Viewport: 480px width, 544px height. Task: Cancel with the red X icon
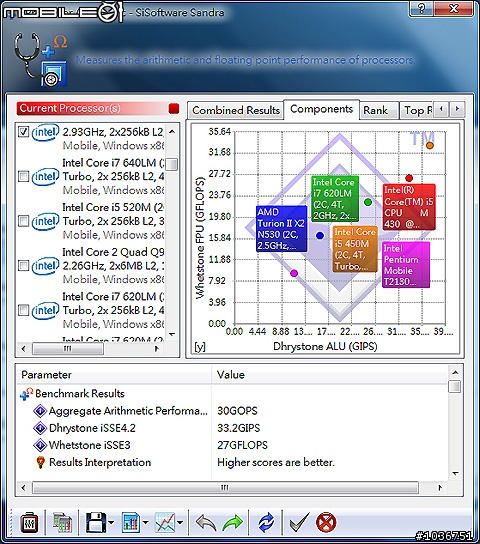click(326, 522)
